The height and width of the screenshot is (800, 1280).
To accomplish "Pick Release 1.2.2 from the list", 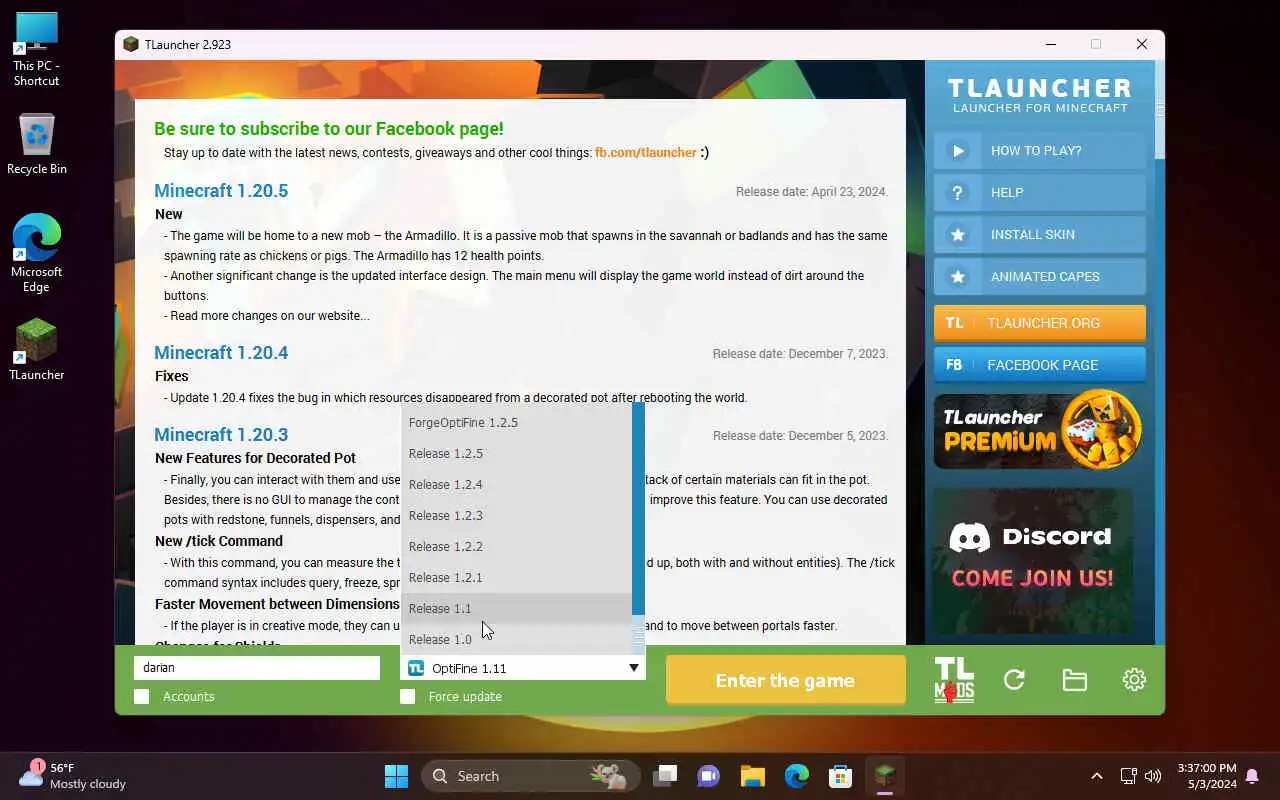I will pyautogui.click(x=516, y=547).
